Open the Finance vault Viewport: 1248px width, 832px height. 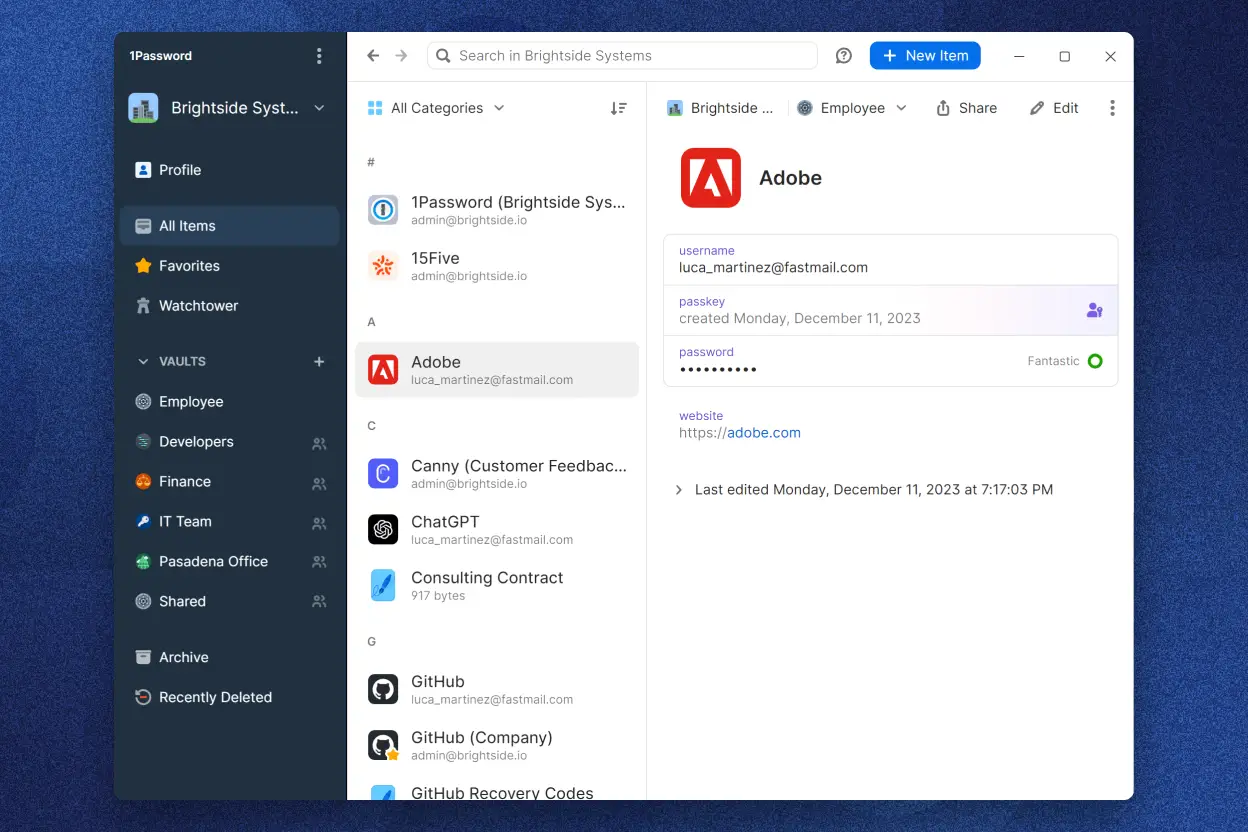pyautogui.click(x=184, y=481)
